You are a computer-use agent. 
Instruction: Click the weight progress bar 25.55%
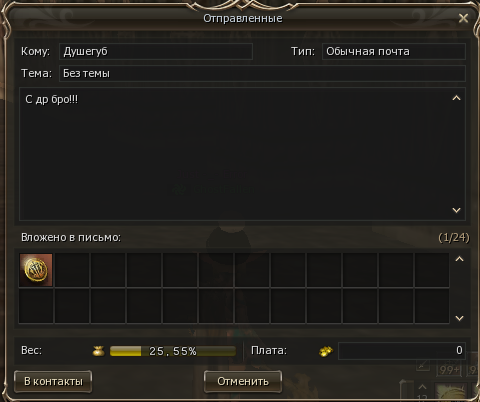tap(173, 351)
